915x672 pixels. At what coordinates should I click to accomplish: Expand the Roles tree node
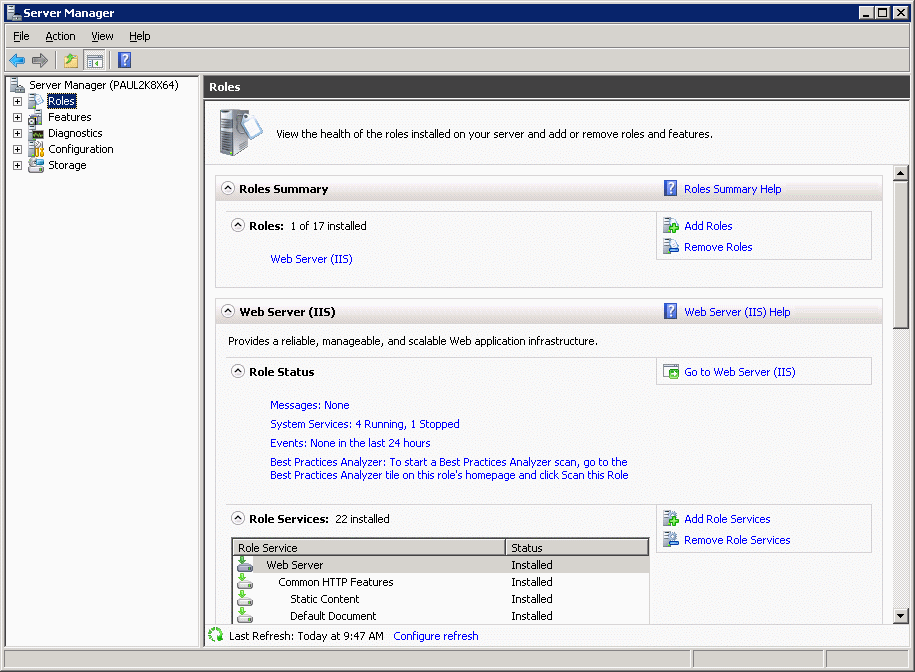(x=18, y=102)
